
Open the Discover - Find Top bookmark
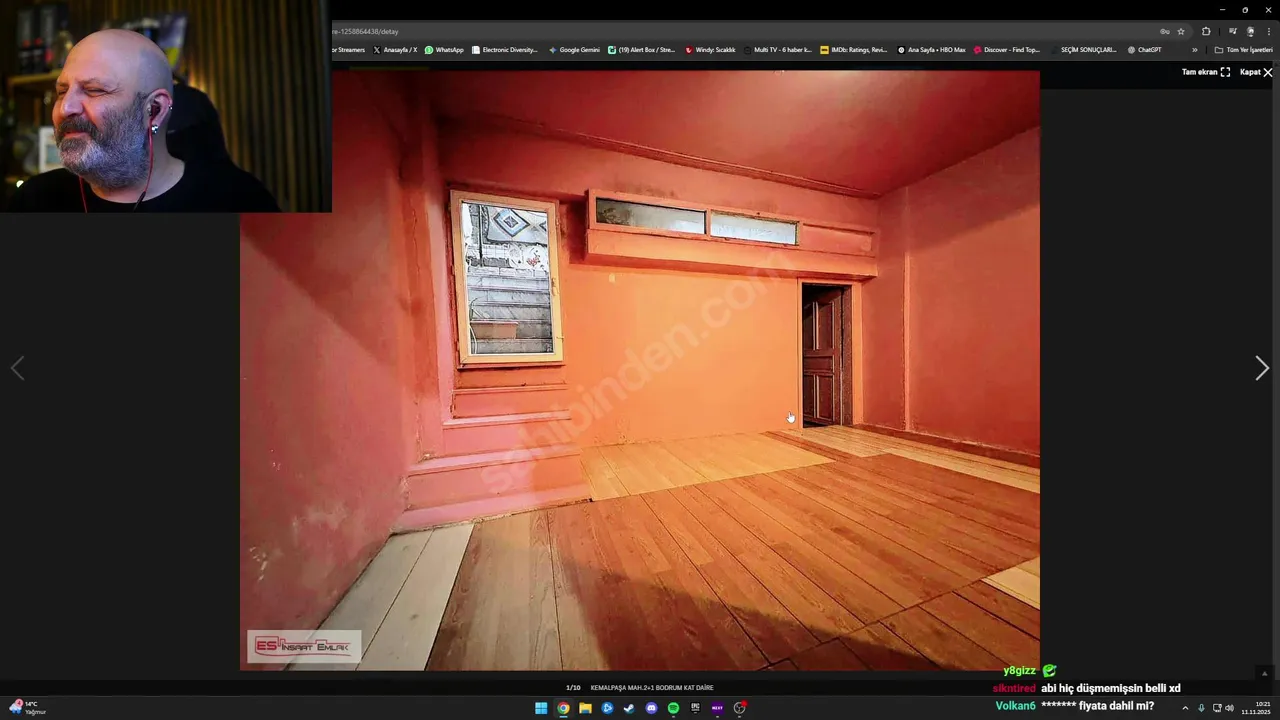1008,49
